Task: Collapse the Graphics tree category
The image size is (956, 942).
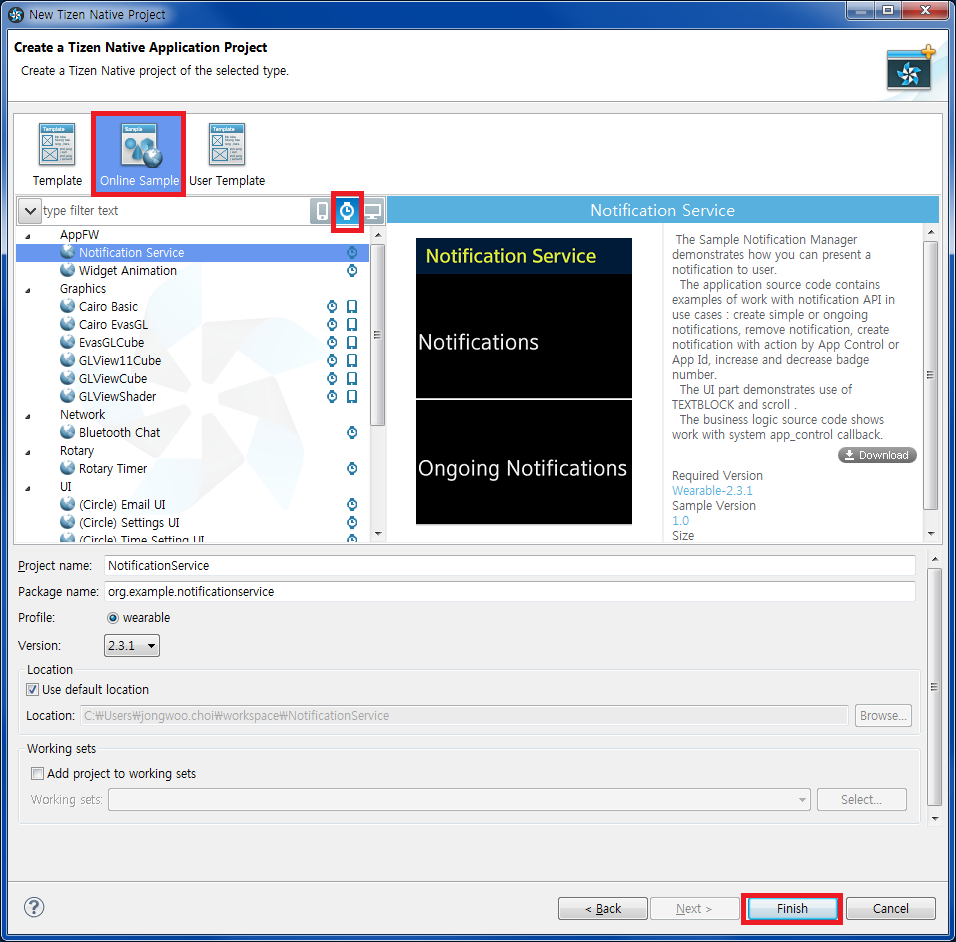Action: pyautogui.click(x=28, y=289)
